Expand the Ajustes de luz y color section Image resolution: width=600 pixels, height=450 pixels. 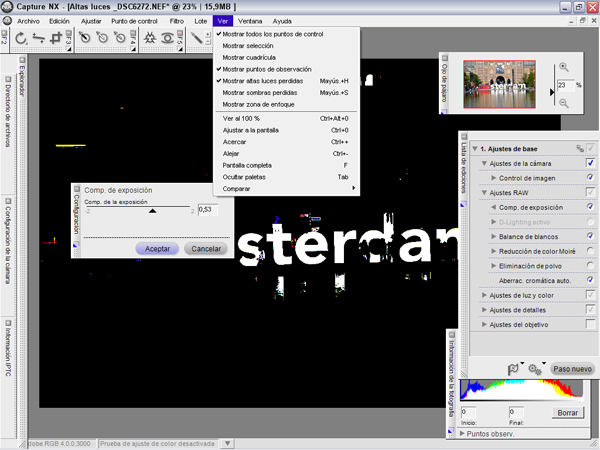pyautogui.click(x=485, y=296)
